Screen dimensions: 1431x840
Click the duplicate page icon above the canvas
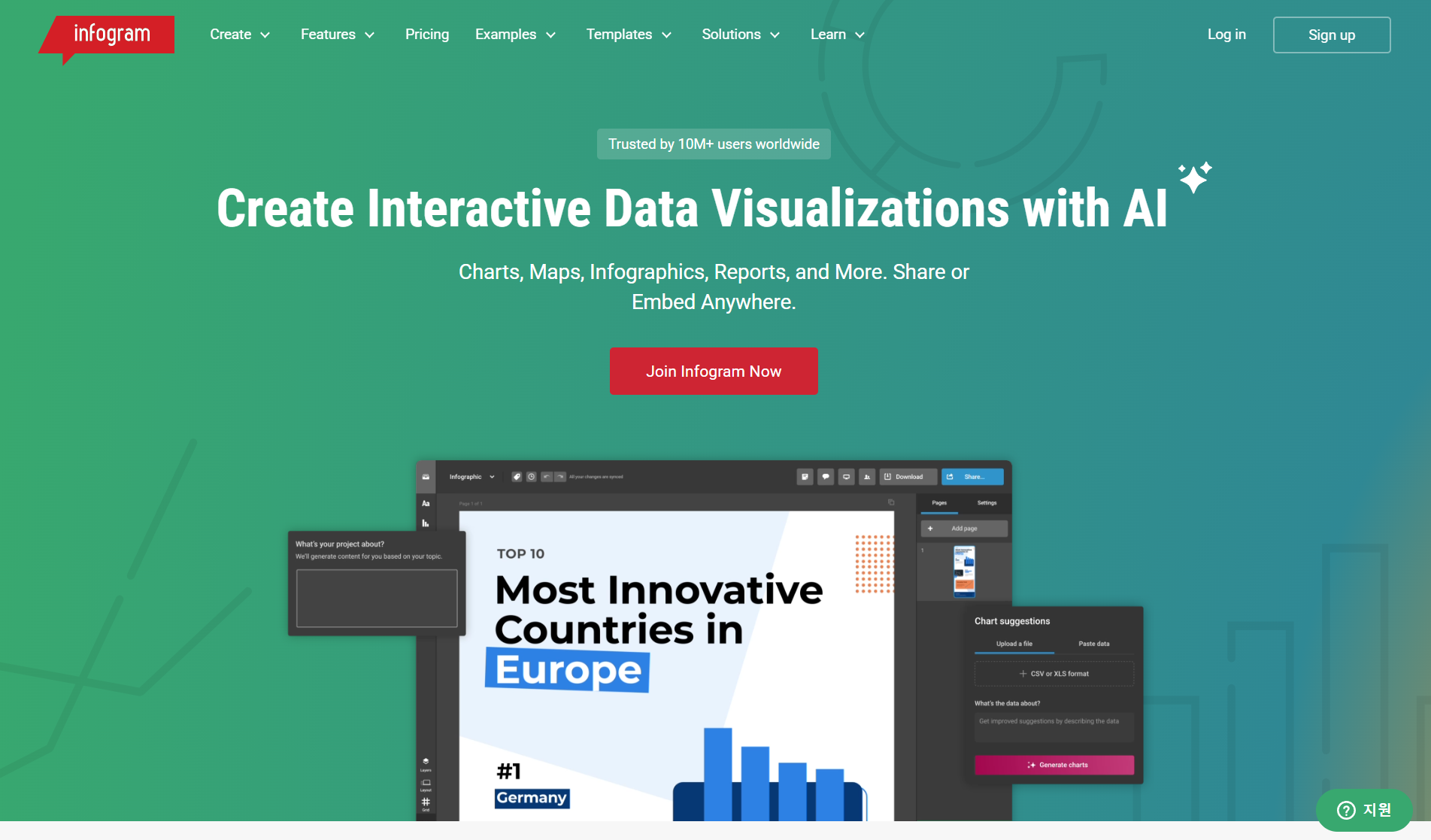tap(891, 502)
